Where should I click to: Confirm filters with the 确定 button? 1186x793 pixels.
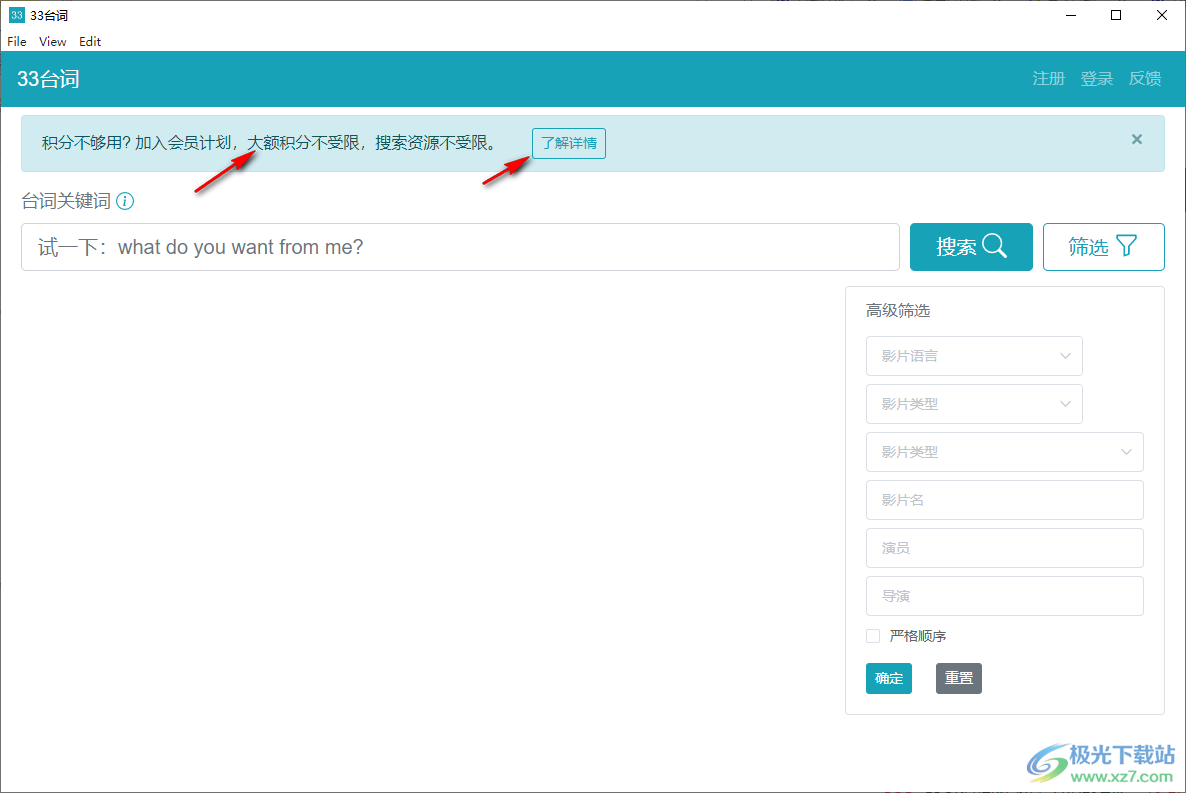(889, 678)
